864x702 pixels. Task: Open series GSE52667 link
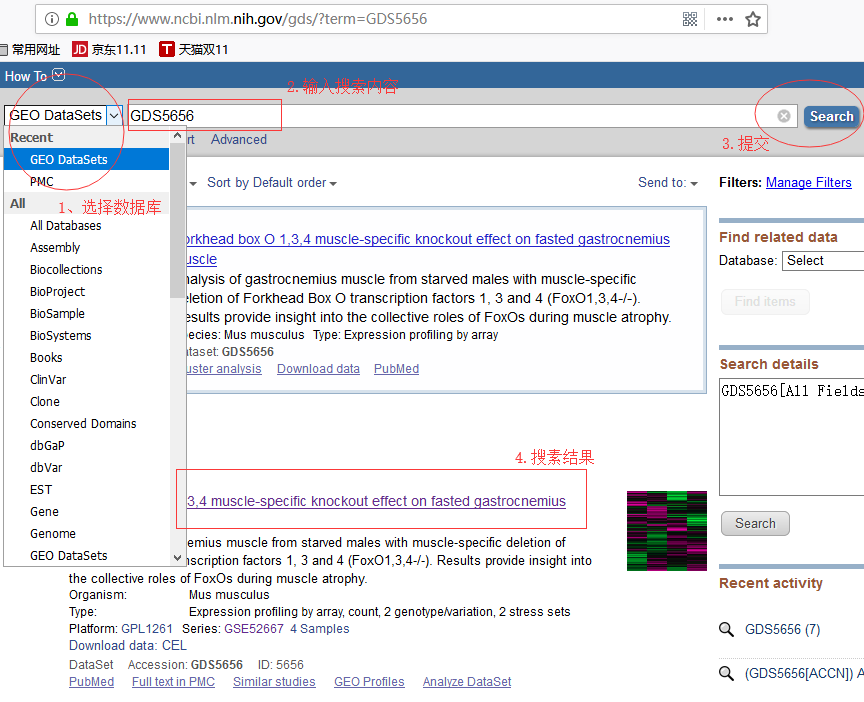pyautogui.click(x=253, y=629)
